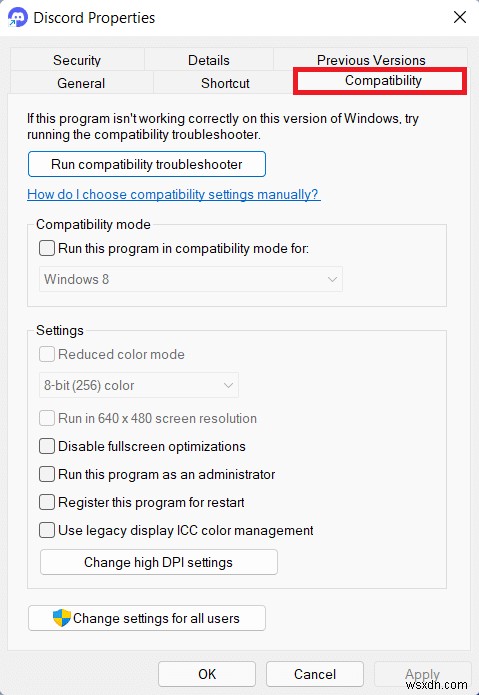479x695 pixels.
Task: Click Run compatibility troubleshooter button
Action: tap(147, 164)
